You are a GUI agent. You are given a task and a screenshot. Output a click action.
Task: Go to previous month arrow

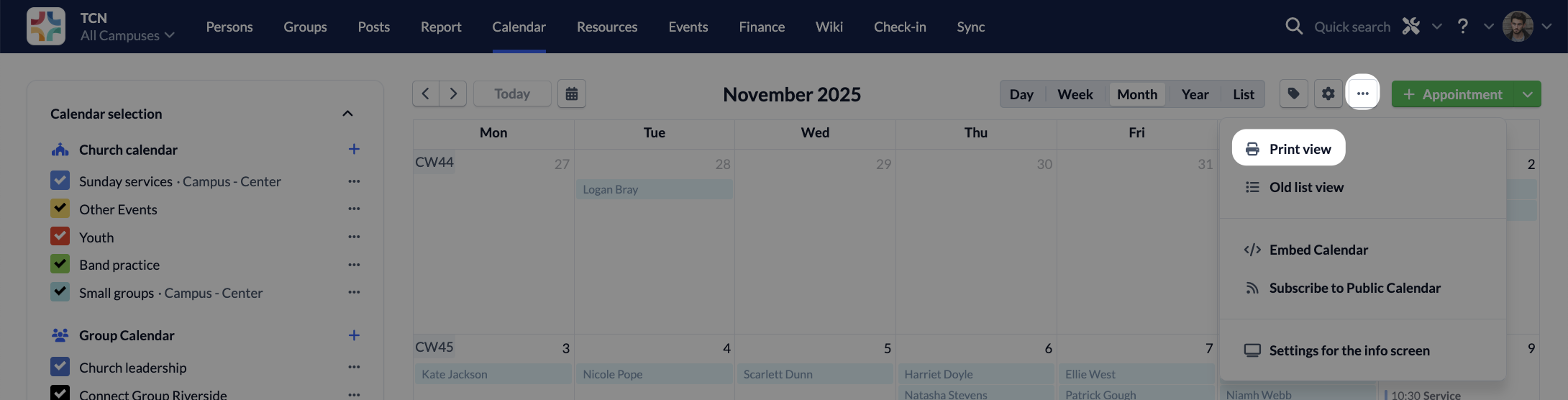click(426, 94)
